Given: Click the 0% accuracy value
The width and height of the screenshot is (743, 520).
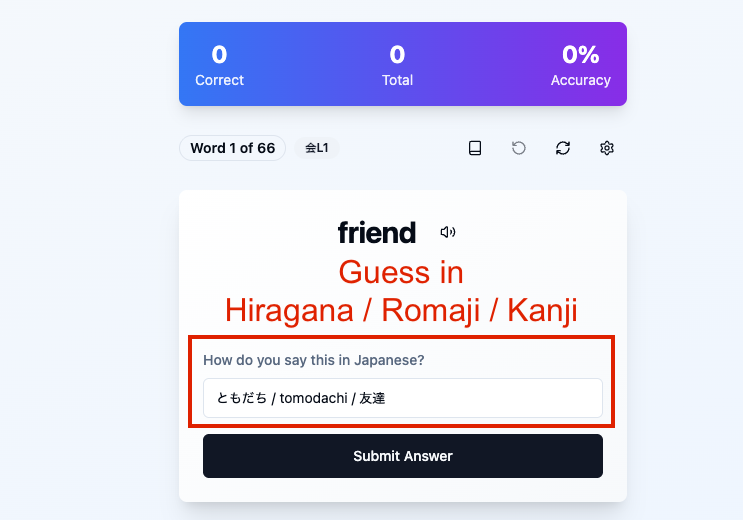Looking at the screenshot, I should [580, 55].
